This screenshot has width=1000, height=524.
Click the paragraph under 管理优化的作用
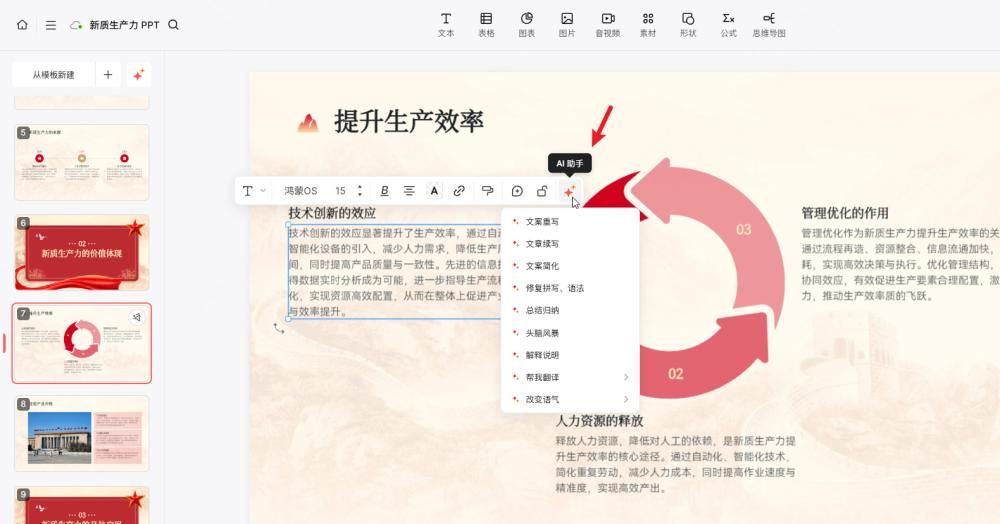[900, 265]
